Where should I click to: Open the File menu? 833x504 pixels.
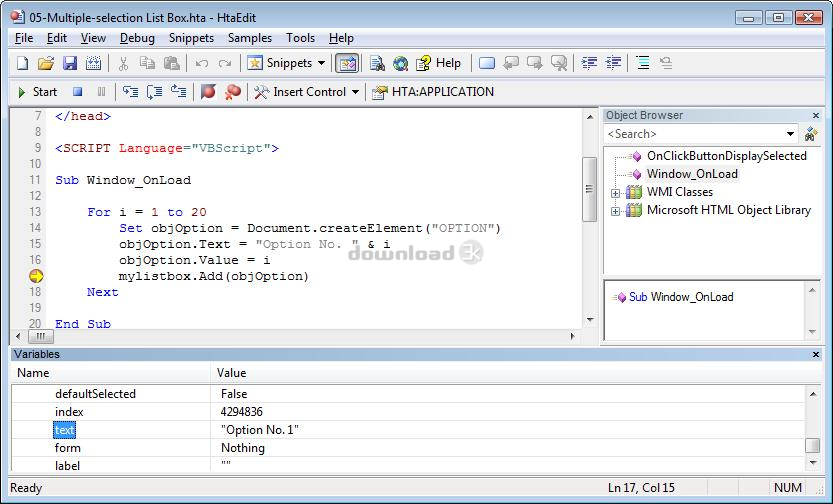pyautogui.click(x=24, y=38)
